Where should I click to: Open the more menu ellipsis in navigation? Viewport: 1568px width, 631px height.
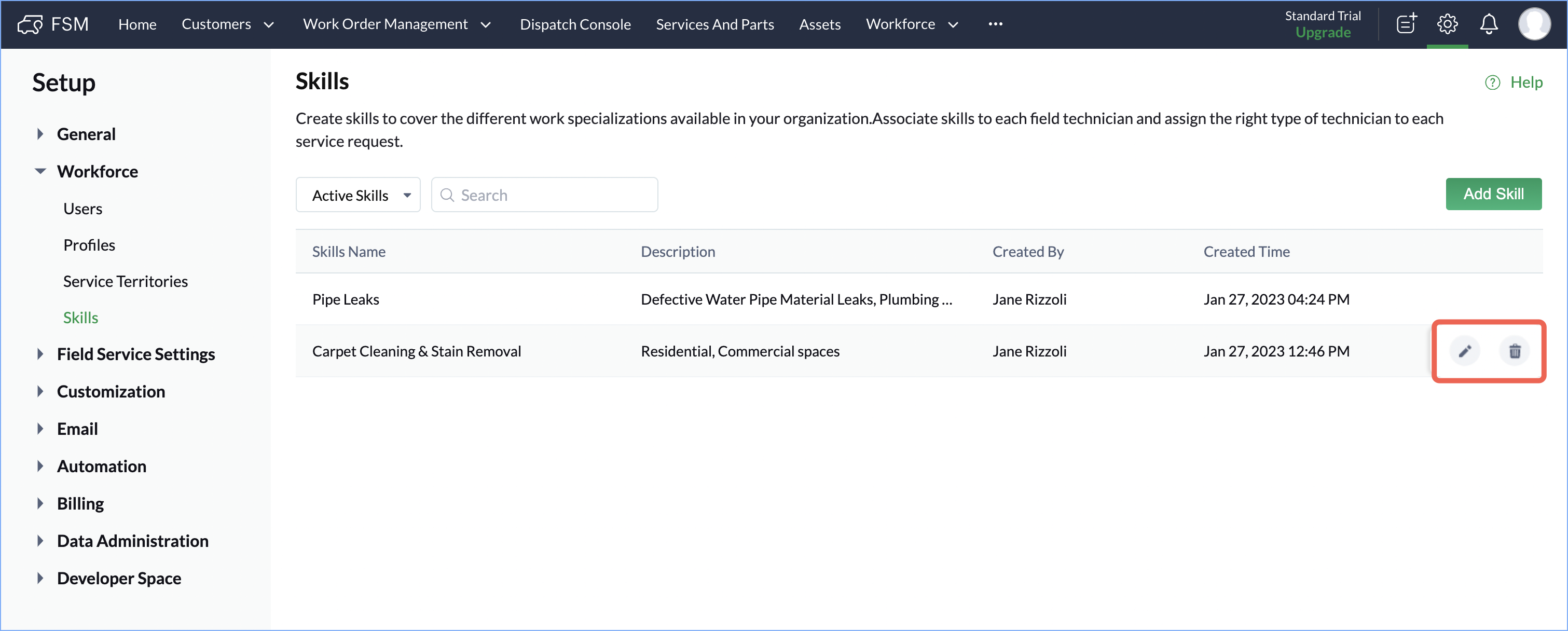click(995, 24)
